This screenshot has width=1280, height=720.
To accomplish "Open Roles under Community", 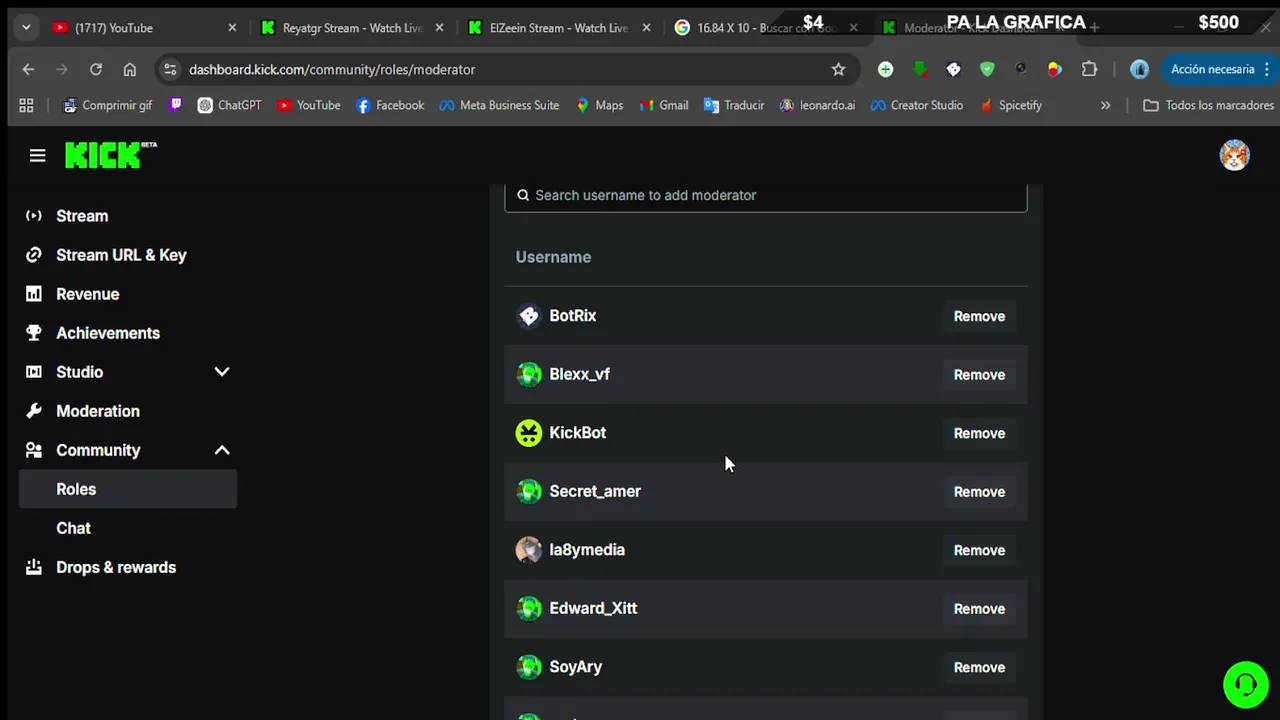I will coord(128,489).
